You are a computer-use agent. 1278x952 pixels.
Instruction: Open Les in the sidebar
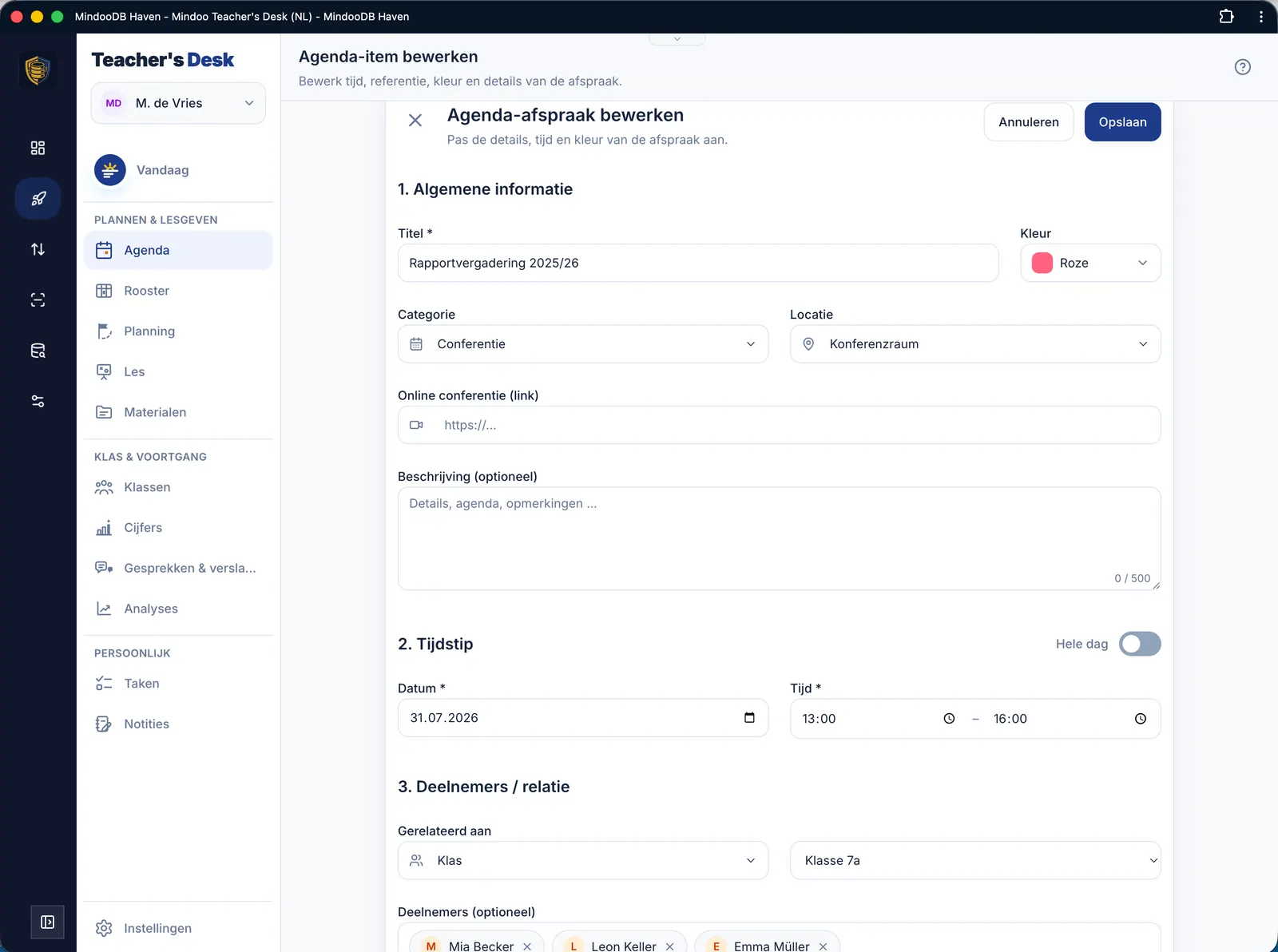(x=178, y=371)
